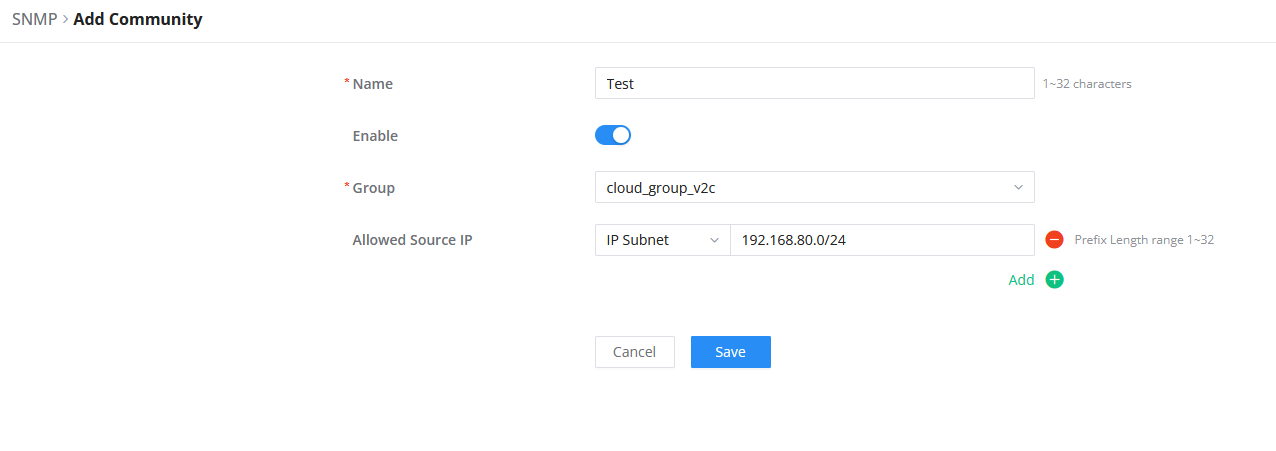
Task: Click the Prefix Length range hint text
Action: pyautogui.click(x=1144, y=240)
